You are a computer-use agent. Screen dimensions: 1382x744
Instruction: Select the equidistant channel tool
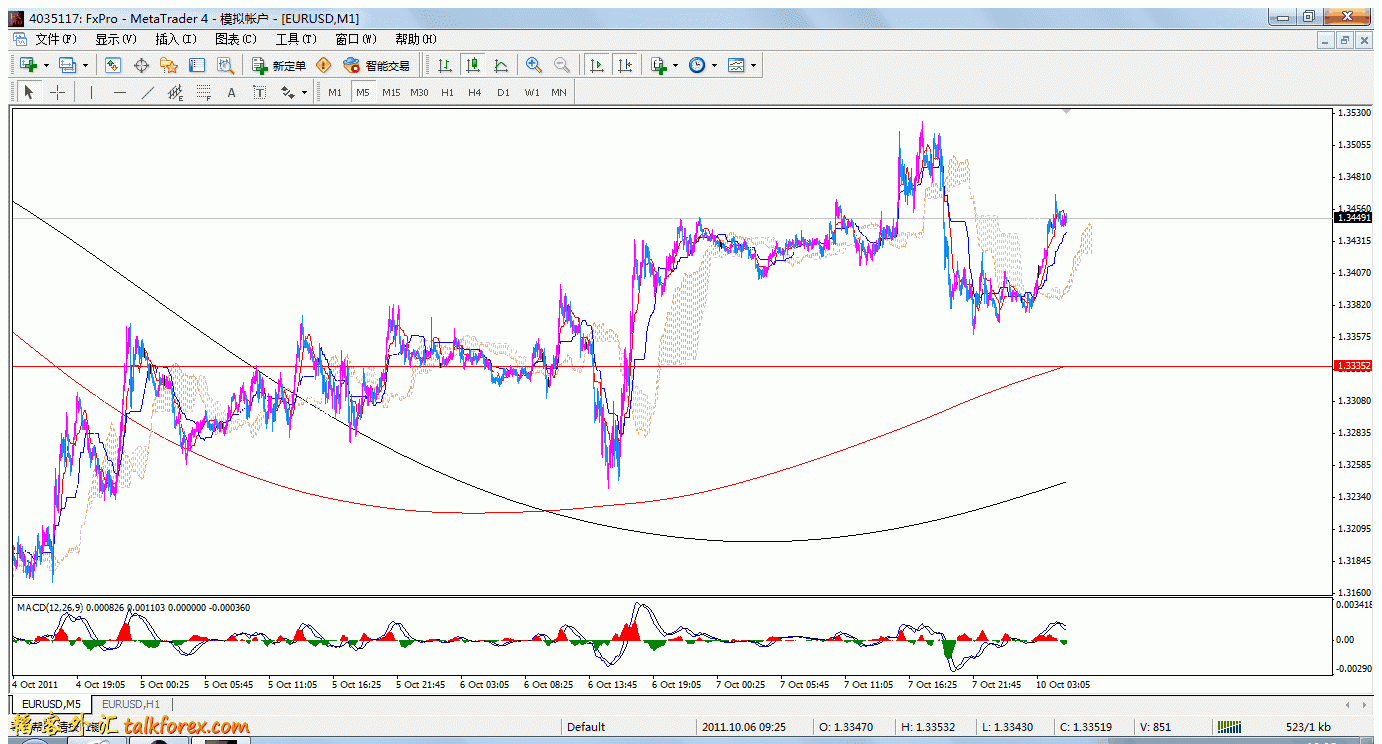(x=176, y=92)
